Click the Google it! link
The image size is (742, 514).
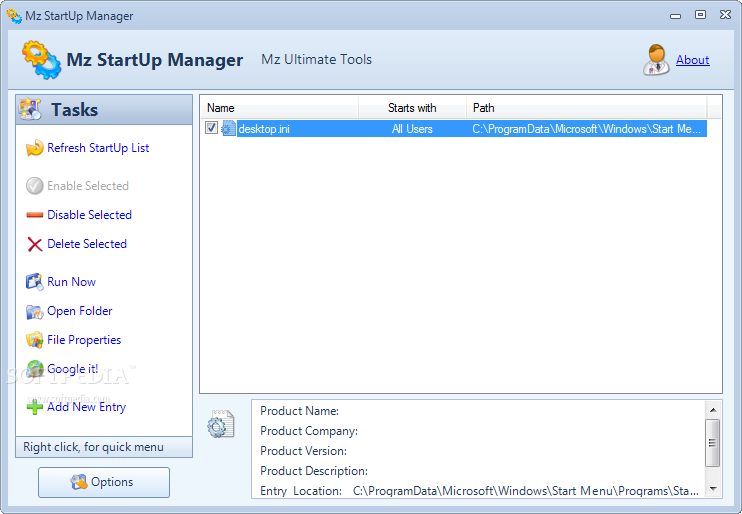[x=72, y=369]
